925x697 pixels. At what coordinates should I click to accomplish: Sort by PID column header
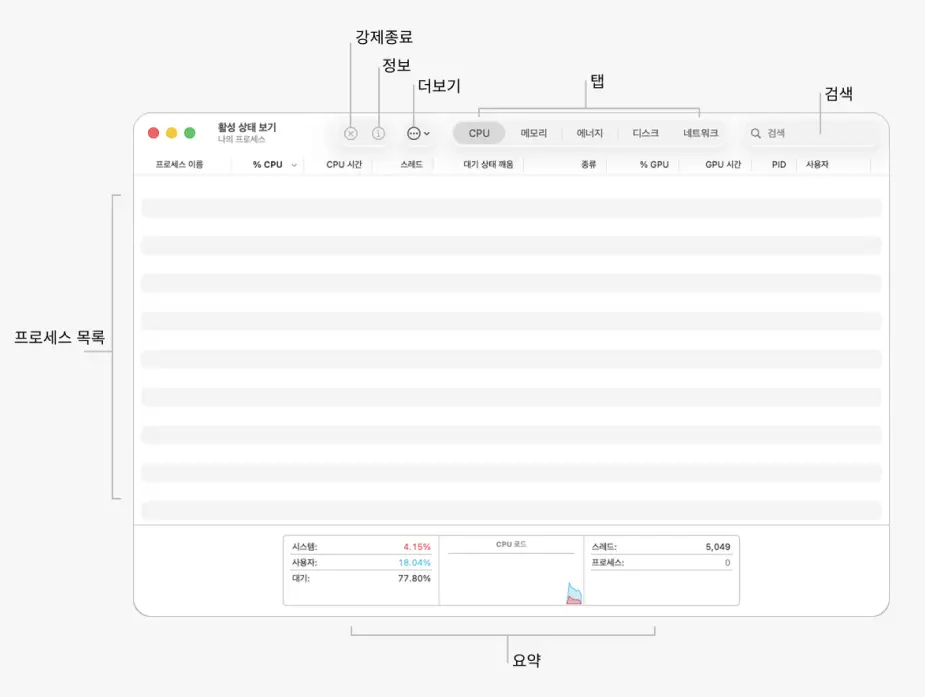click(x=779, y=165)
